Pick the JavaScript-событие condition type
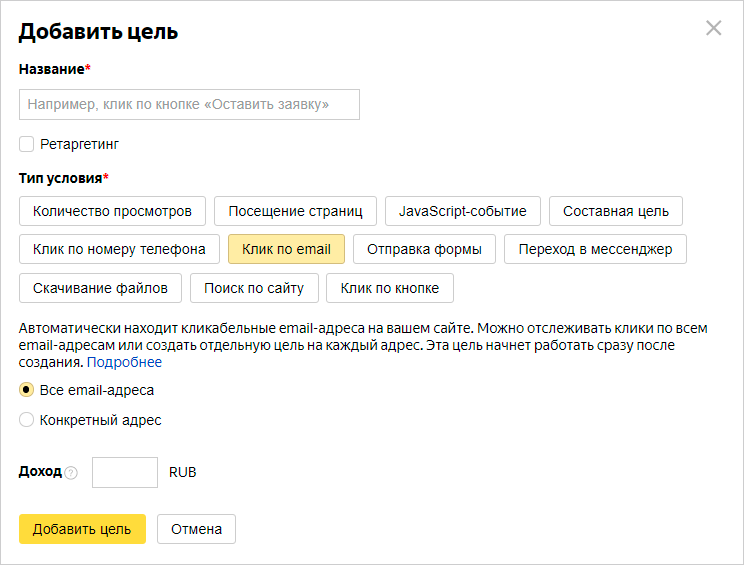 pos(463,211)
